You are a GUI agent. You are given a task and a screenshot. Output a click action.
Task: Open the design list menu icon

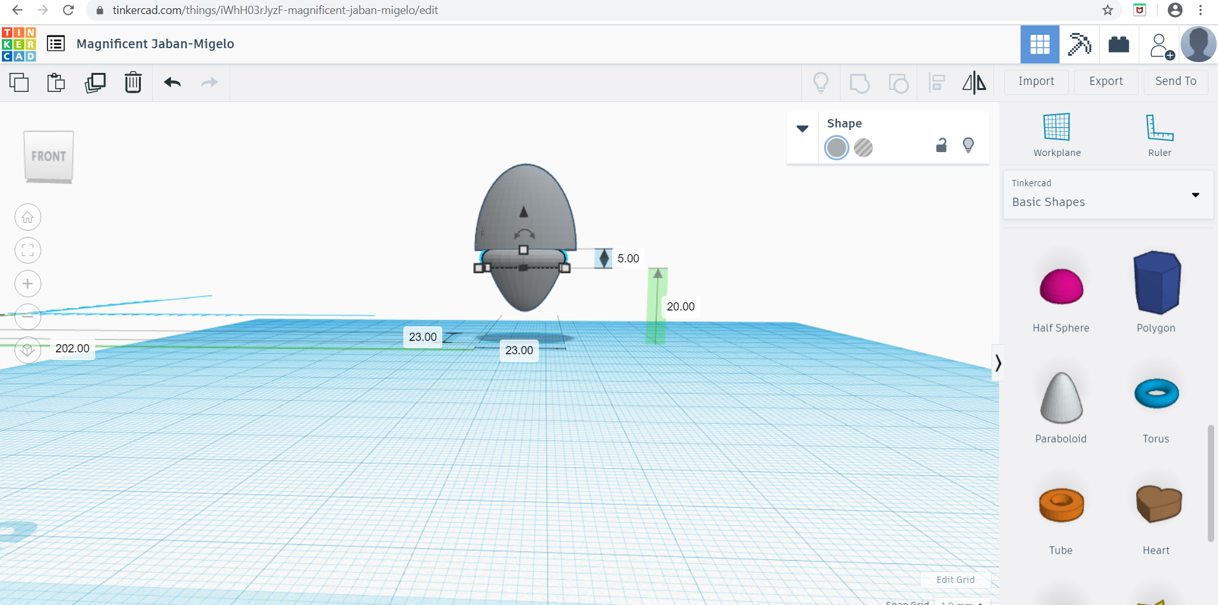pos(56,44)
